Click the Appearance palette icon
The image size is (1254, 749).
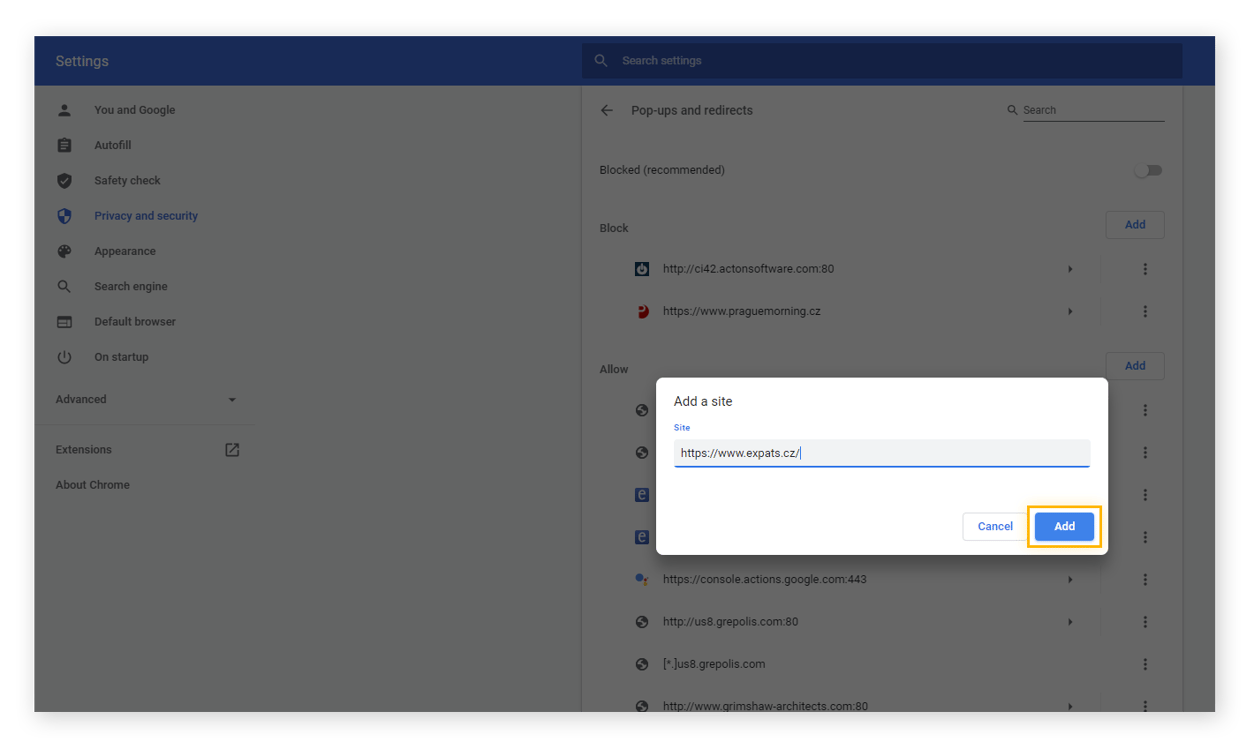[64, 252]
